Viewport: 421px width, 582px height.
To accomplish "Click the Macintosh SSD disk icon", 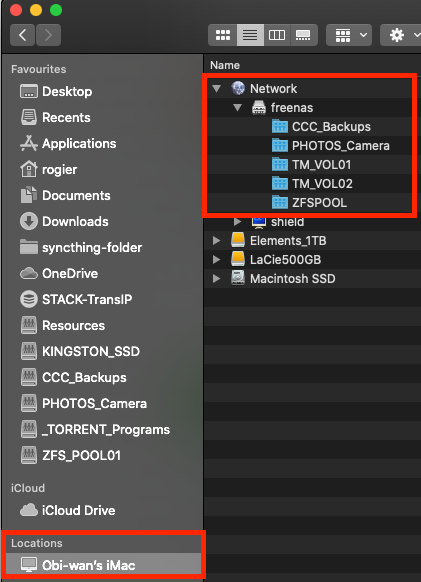I will (238, 278).
